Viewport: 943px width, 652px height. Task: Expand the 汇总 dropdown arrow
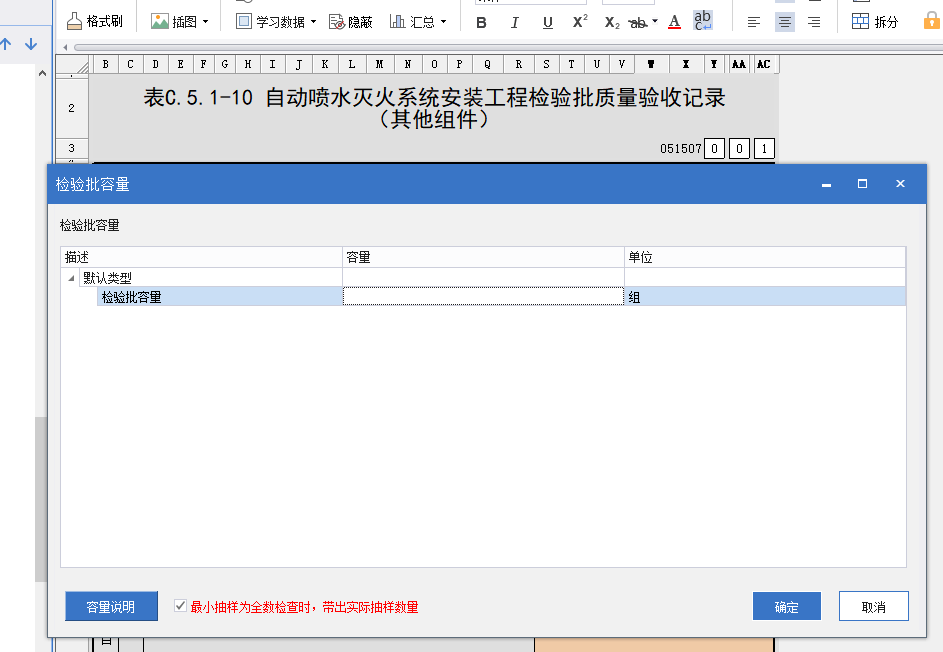444,22
